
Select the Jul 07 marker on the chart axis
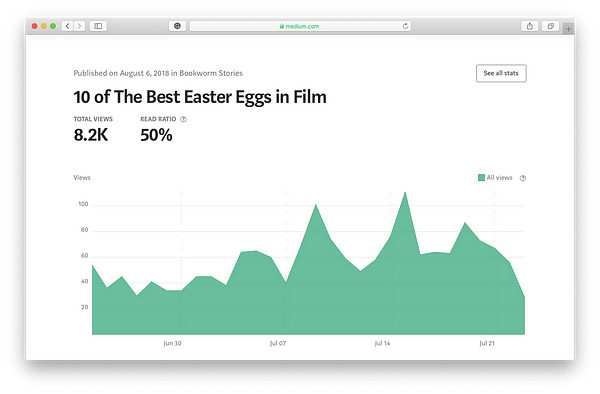pyautogui.click(x=278, y=343)
